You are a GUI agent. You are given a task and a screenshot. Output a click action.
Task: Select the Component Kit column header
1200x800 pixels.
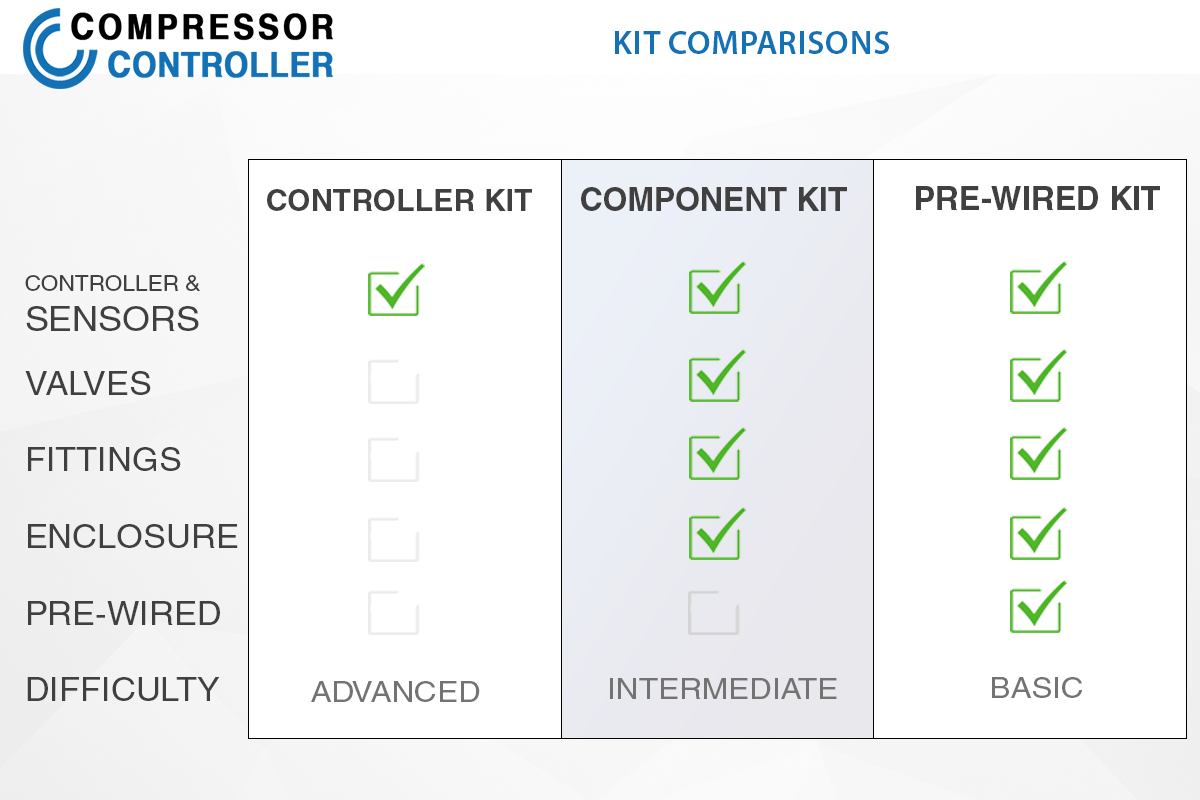[714, 199]
